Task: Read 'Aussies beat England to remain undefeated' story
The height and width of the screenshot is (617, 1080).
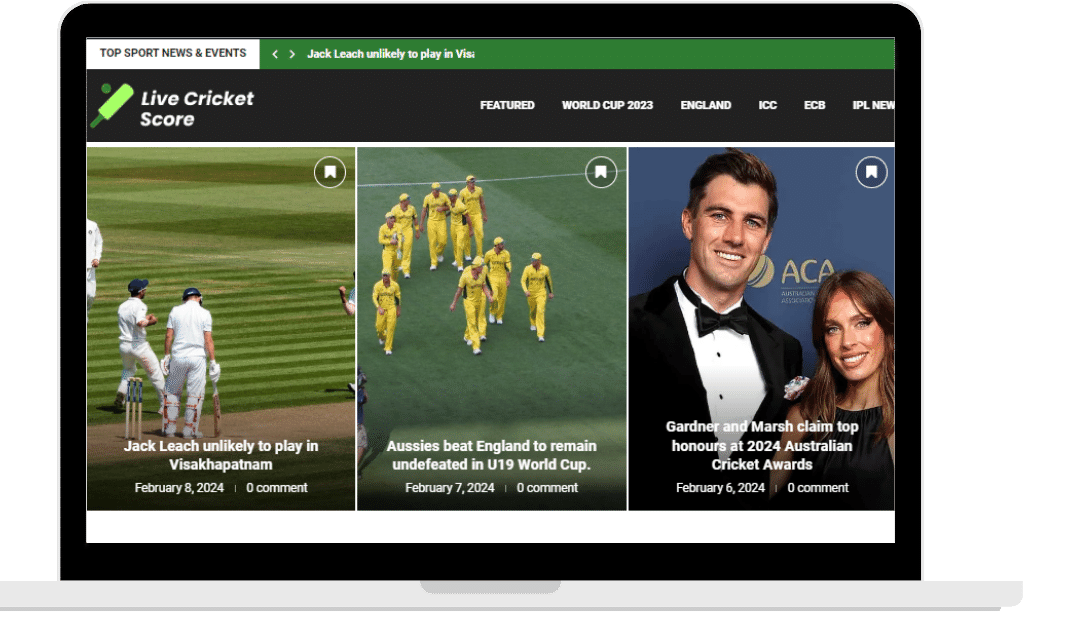Action: pos(491,455)
